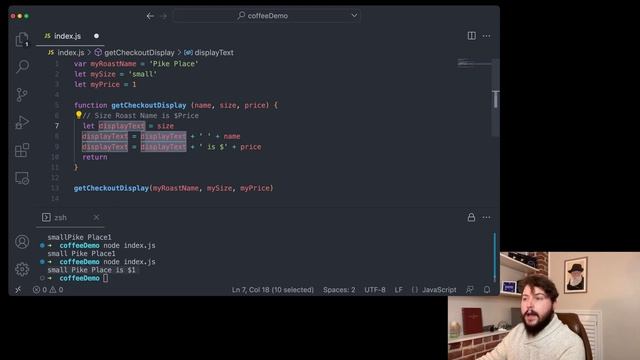
Task: Click getCheckoutDisplay in the function definition
Action: coord(149,105)
